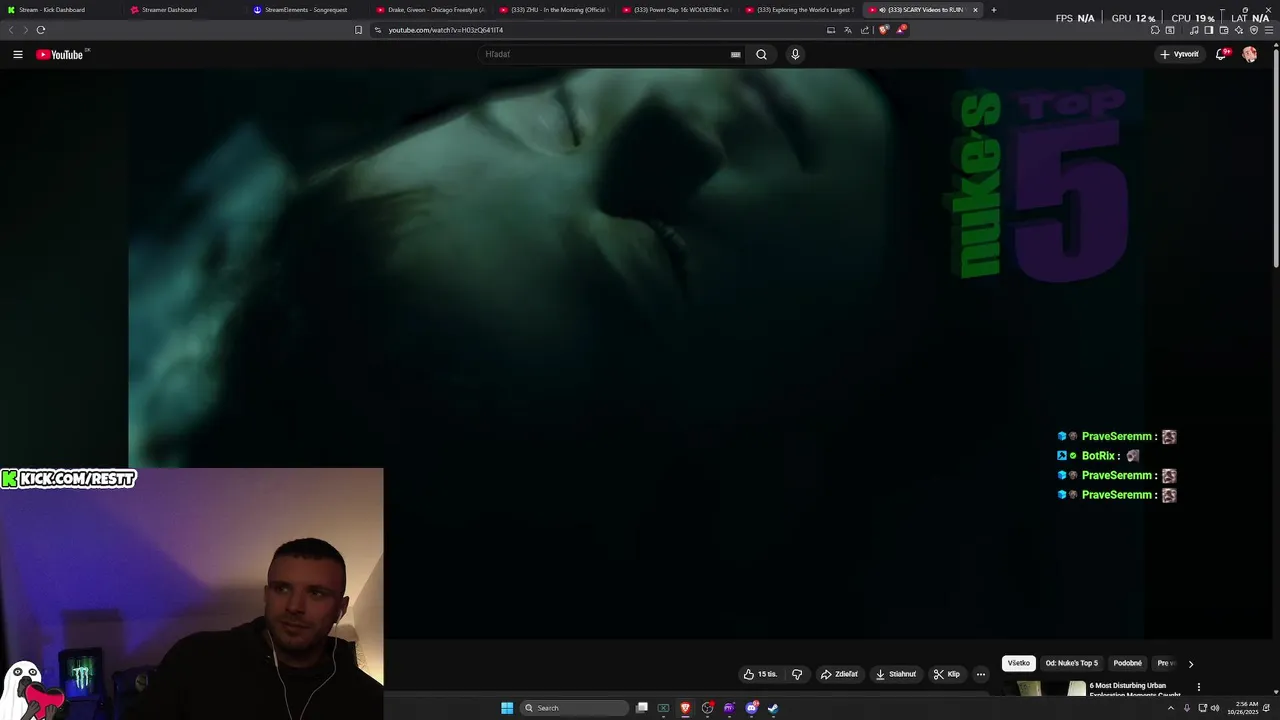Open the browser main menu
Viewport: 1280px width, 720px height.
click(1269, 30)
